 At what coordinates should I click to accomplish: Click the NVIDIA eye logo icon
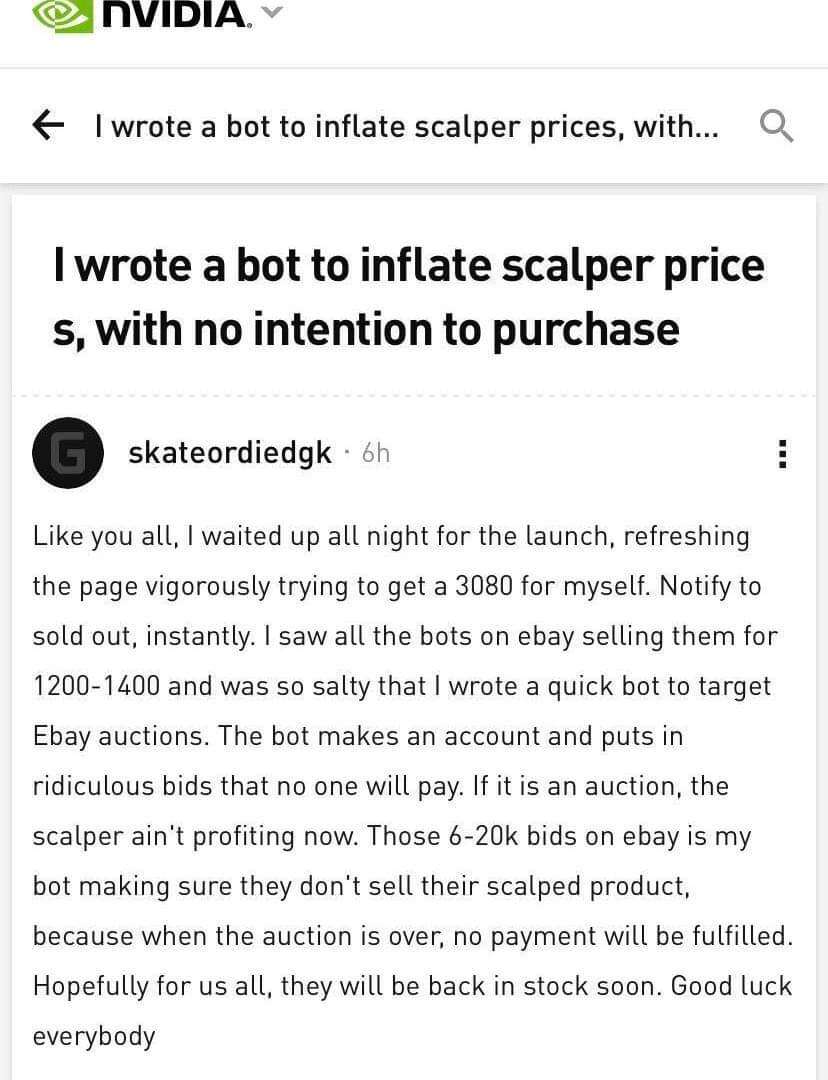point(62,14)
